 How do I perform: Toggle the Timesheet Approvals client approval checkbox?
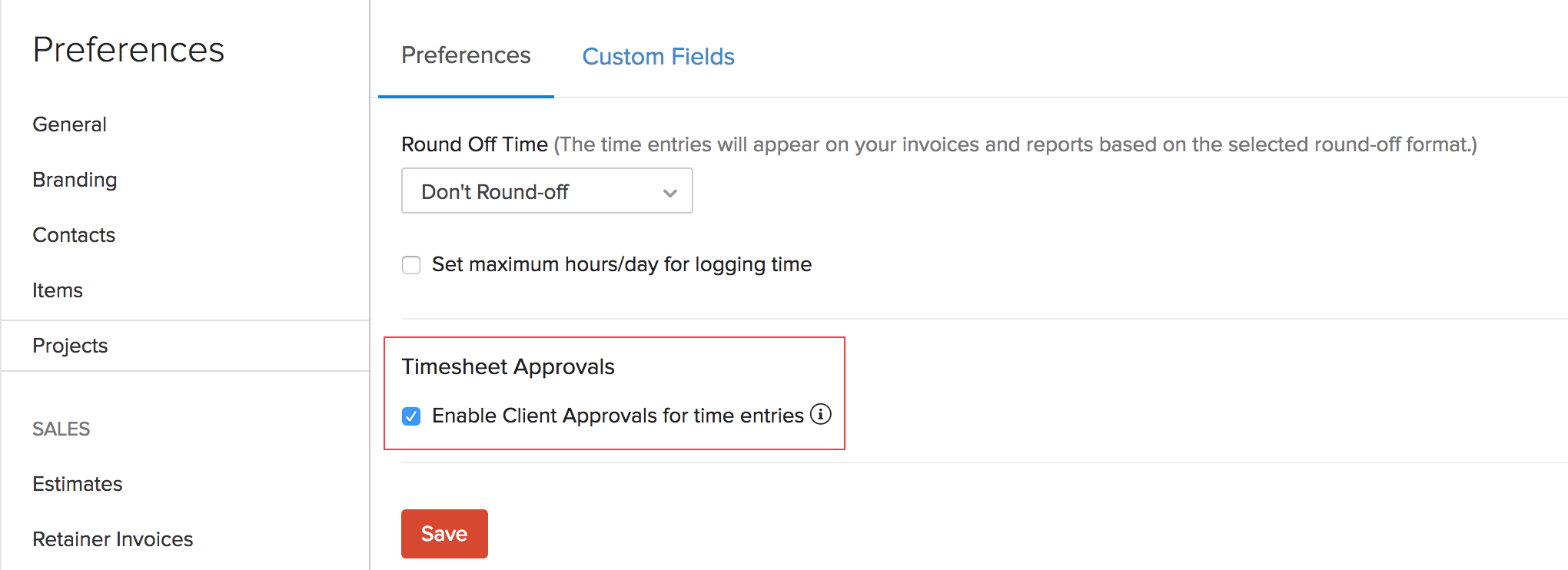coord(411,416)
